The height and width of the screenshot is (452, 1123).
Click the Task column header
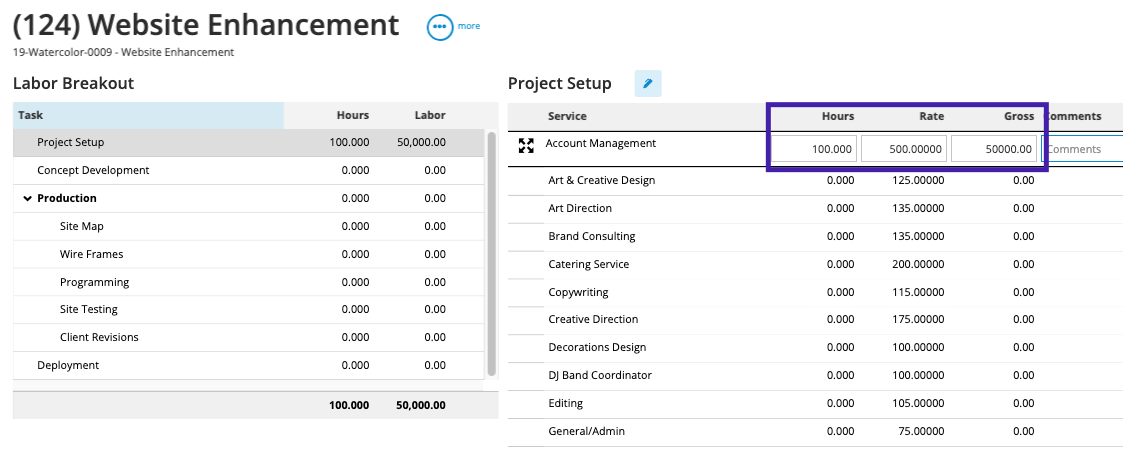coord(148,115)
